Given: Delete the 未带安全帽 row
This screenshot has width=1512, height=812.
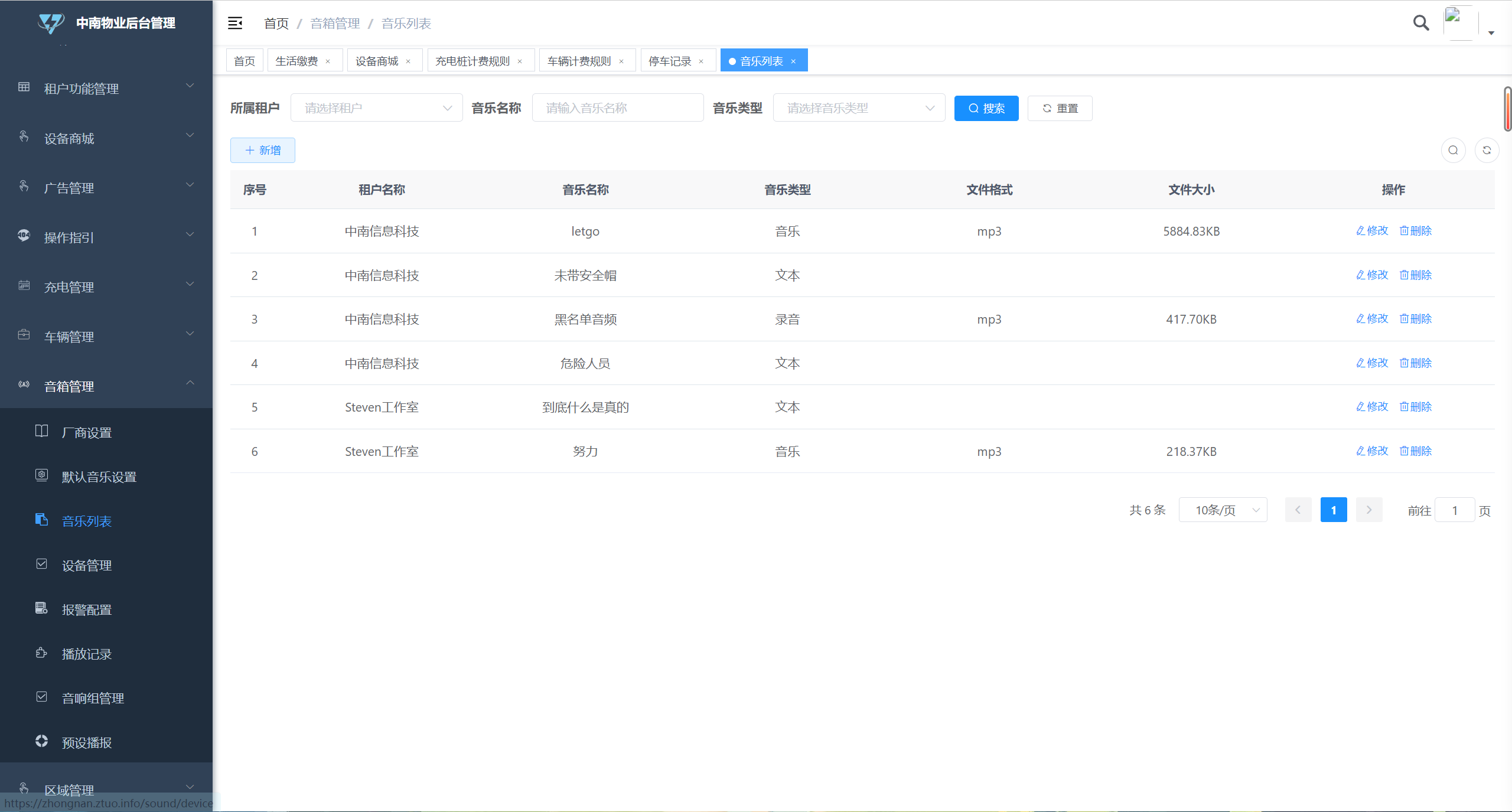Looking at the screenshot, I should [x=1415, y=275].
